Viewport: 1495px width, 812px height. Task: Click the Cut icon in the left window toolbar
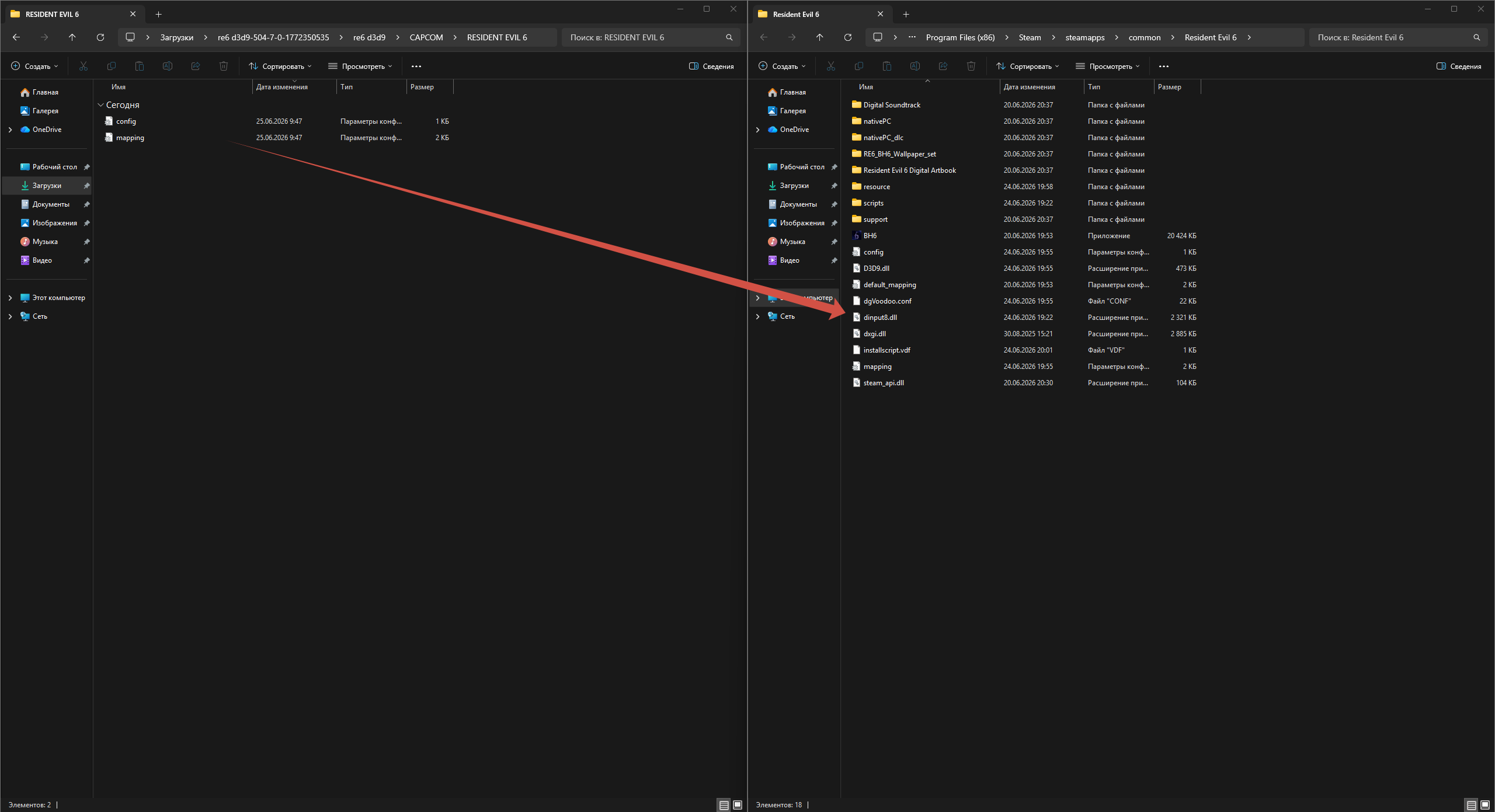[x=84, y=66]
